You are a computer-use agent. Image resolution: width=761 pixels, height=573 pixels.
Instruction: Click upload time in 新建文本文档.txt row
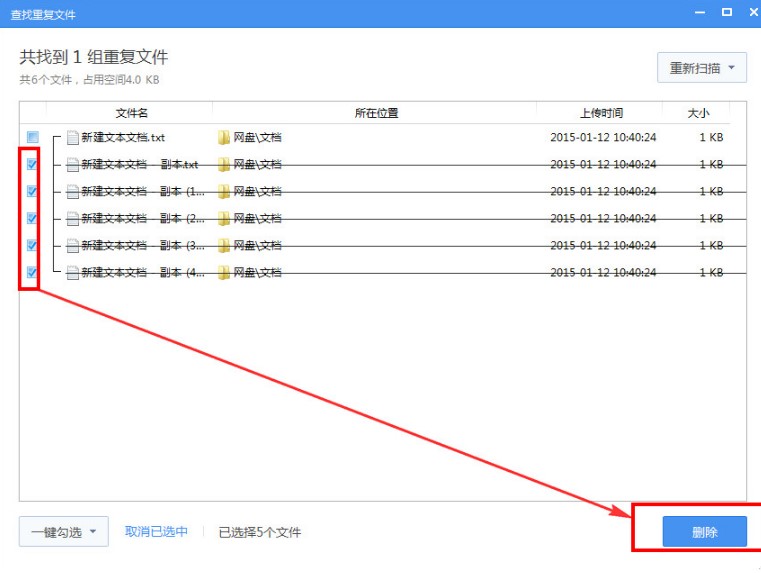(603, 138)
